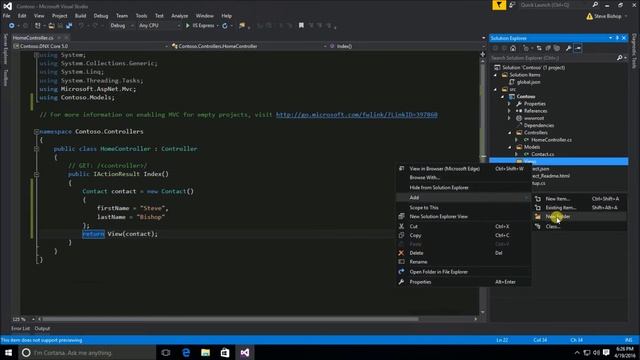Expand the References node
This screenshot has width=640, height=360.
tap(509, 111)
